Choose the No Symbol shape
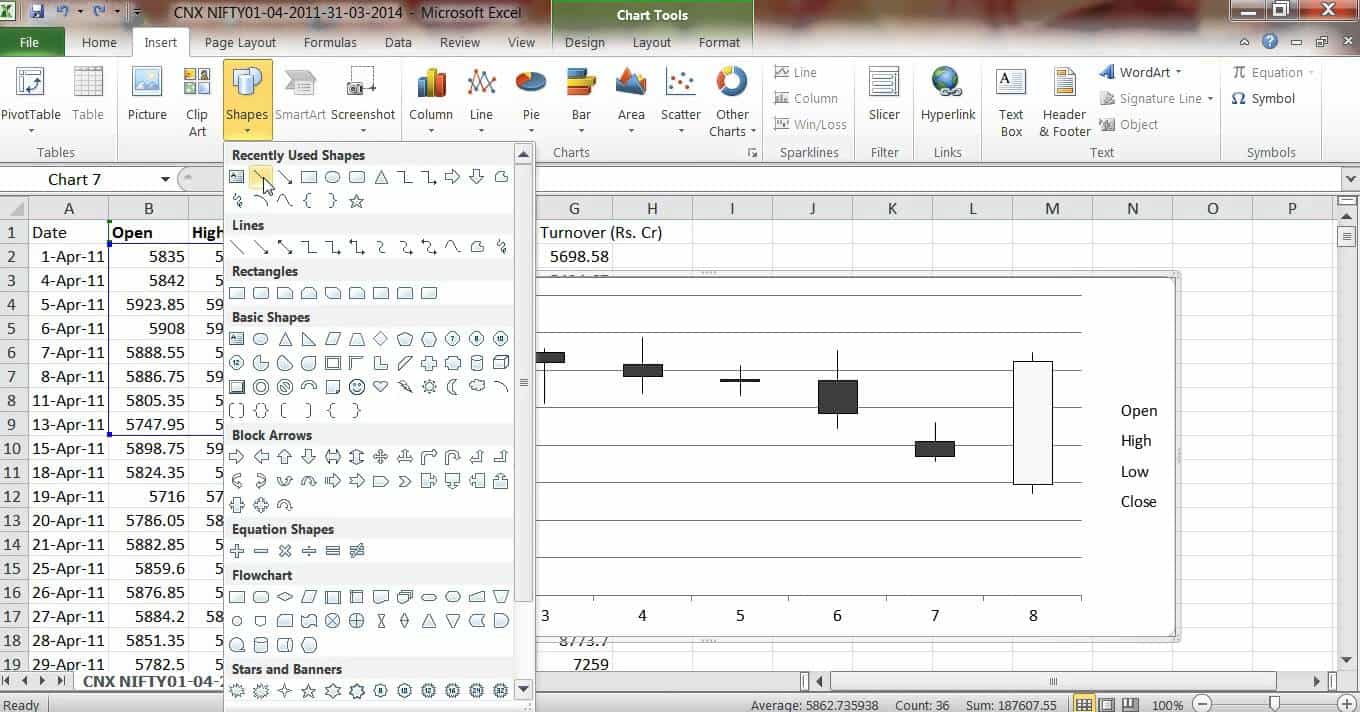Screen dimensions: 1360x712 point(285,387)
